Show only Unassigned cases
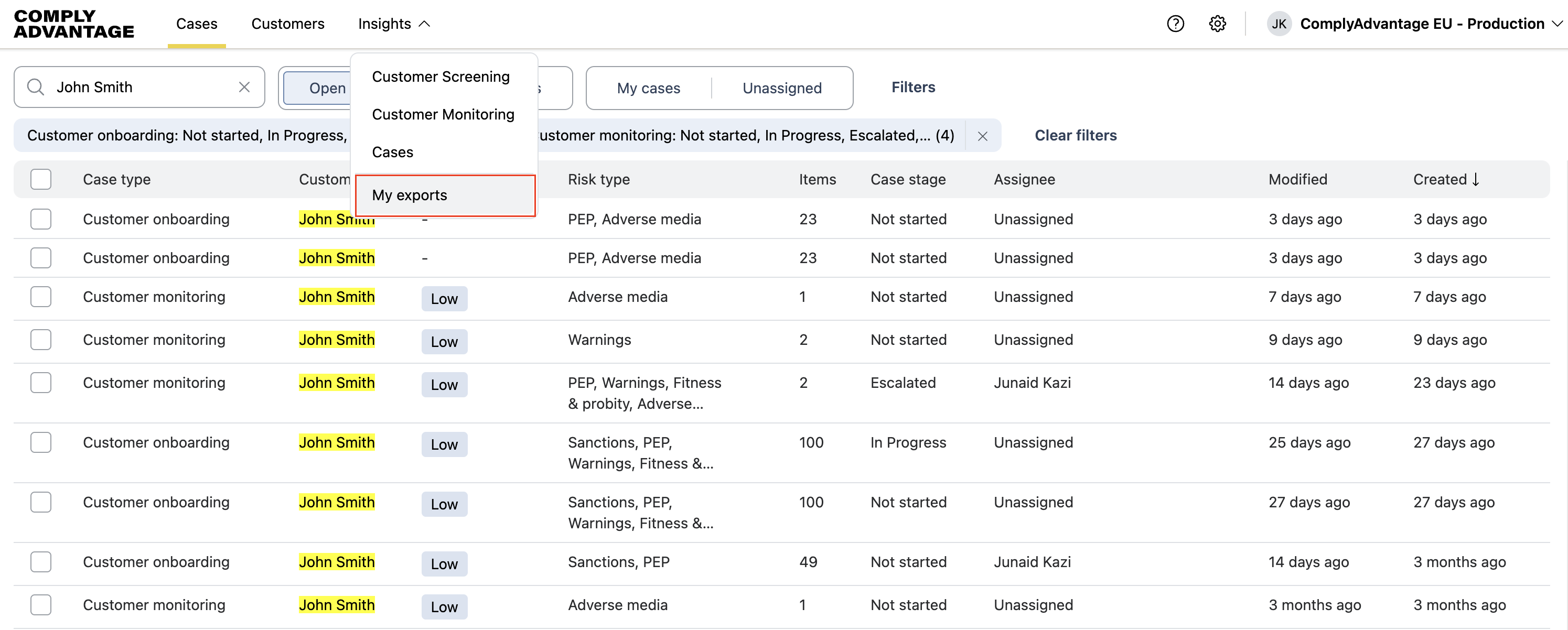 pos(781,88)
